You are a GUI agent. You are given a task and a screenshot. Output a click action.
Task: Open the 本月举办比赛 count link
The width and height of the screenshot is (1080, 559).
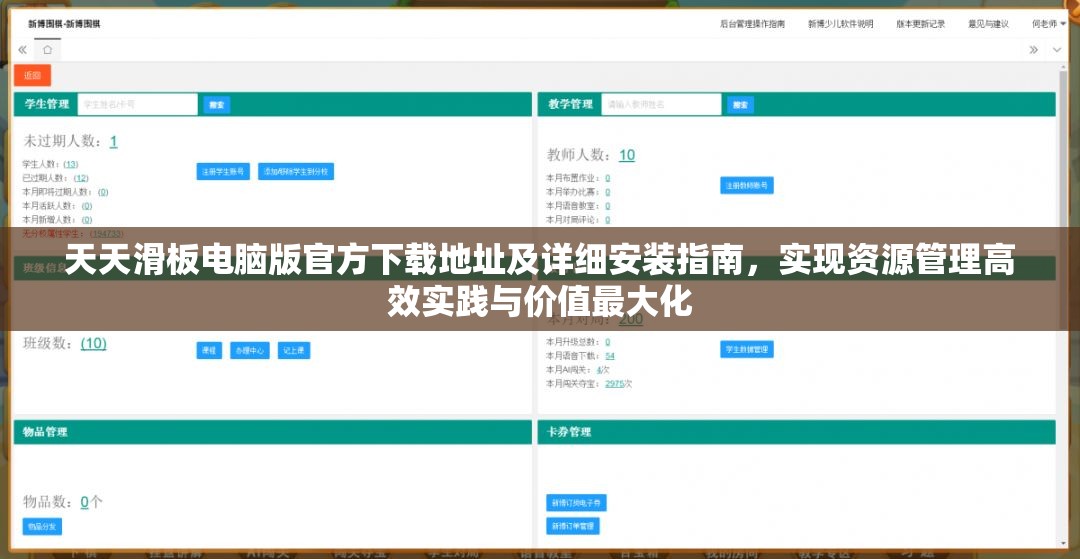pos(608,192)
